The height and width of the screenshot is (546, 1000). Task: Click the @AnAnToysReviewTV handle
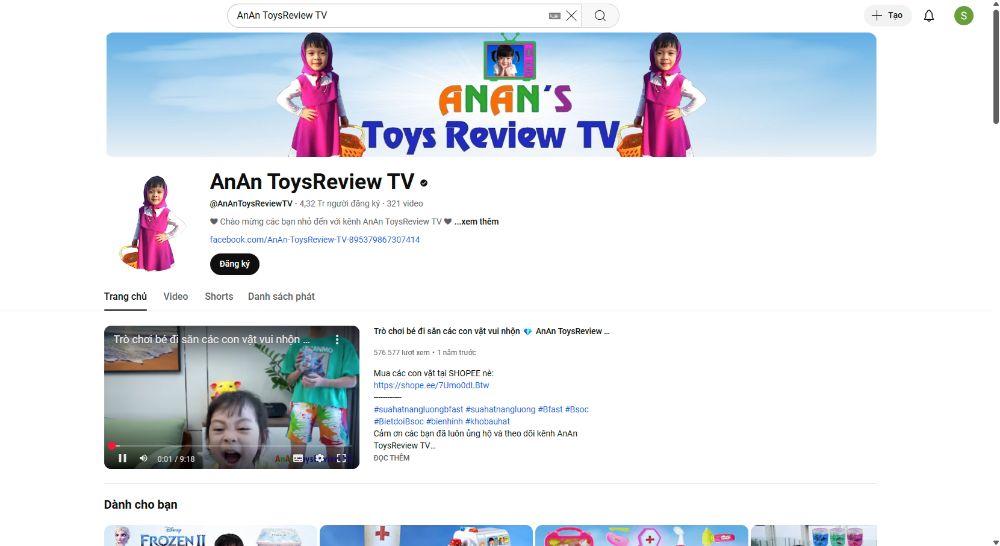point(251,203)
